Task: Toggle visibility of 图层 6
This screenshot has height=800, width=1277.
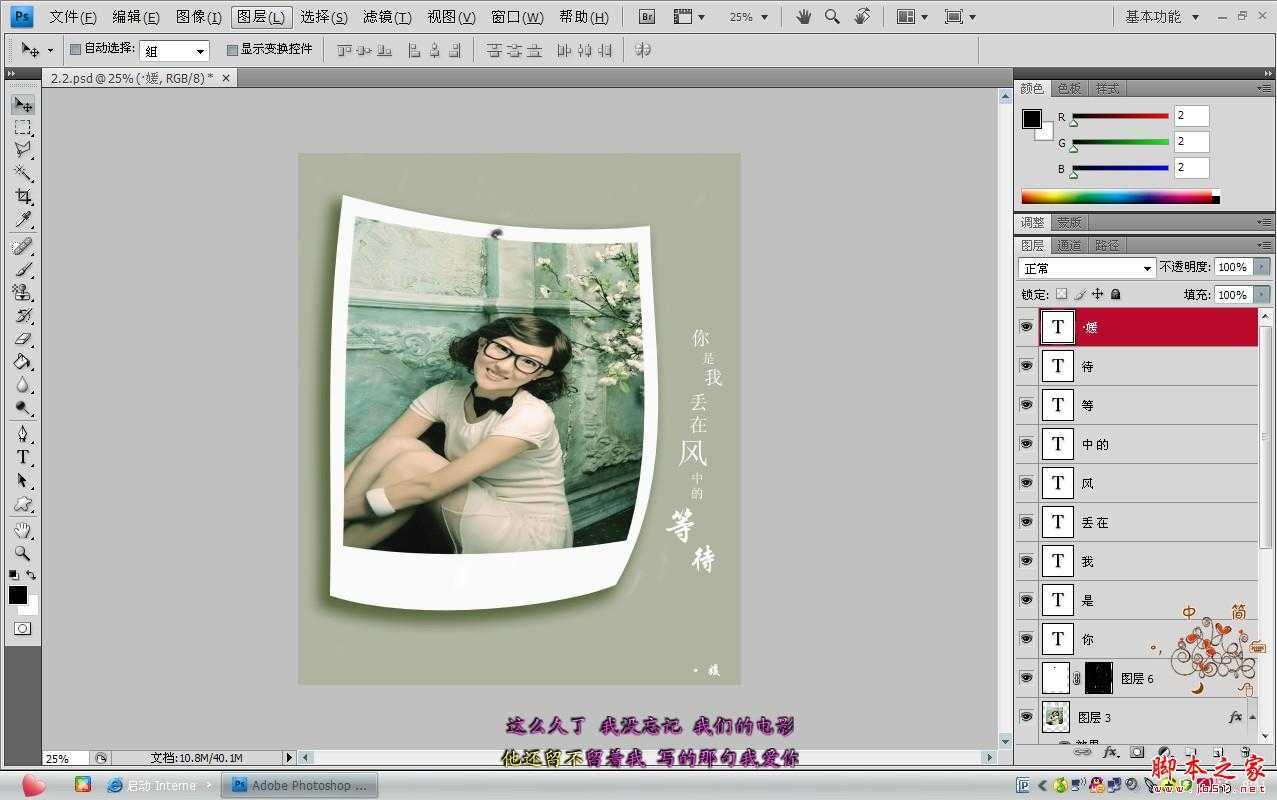Action: tap(1026, 678)
